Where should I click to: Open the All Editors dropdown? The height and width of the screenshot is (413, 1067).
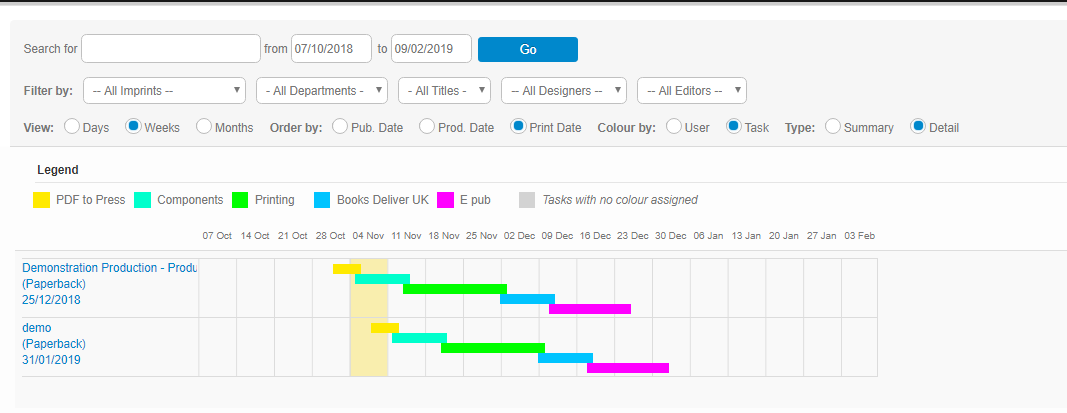click(x=691, y=91)
